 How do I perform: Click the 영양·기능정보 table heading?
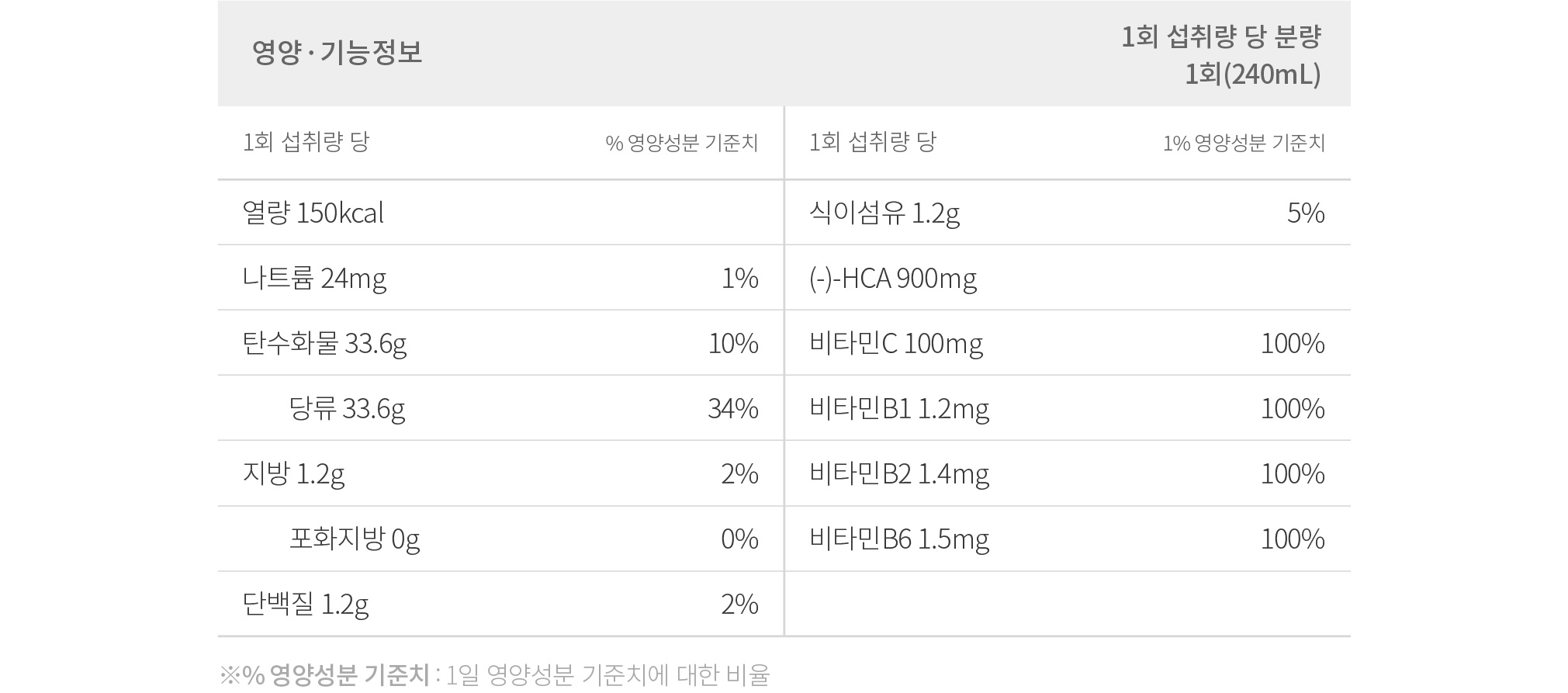point(337,53)
